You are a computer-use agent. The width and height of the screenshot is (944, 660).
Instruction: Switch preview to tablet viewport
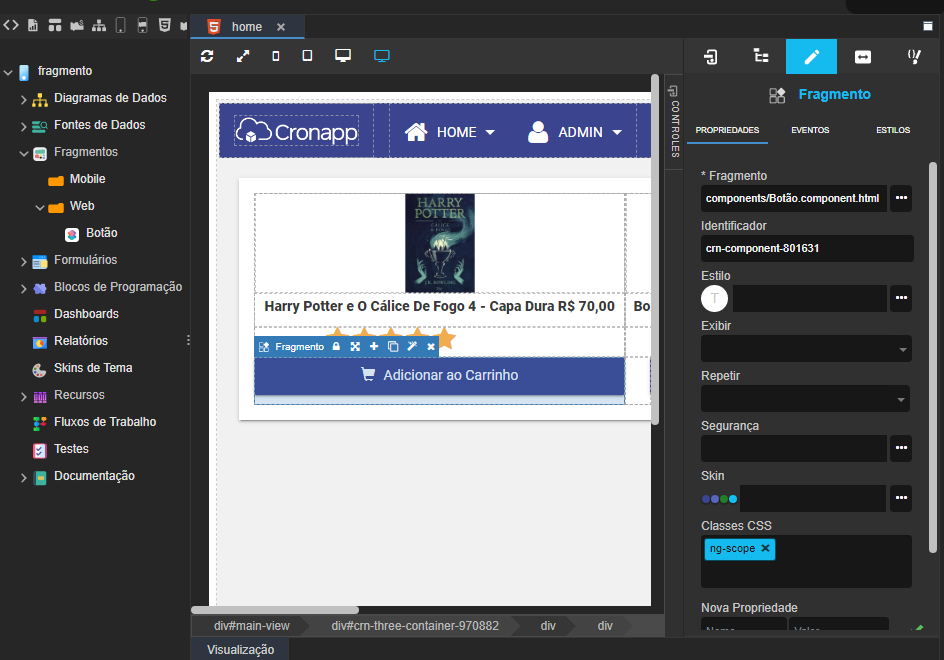pos(307,56)
